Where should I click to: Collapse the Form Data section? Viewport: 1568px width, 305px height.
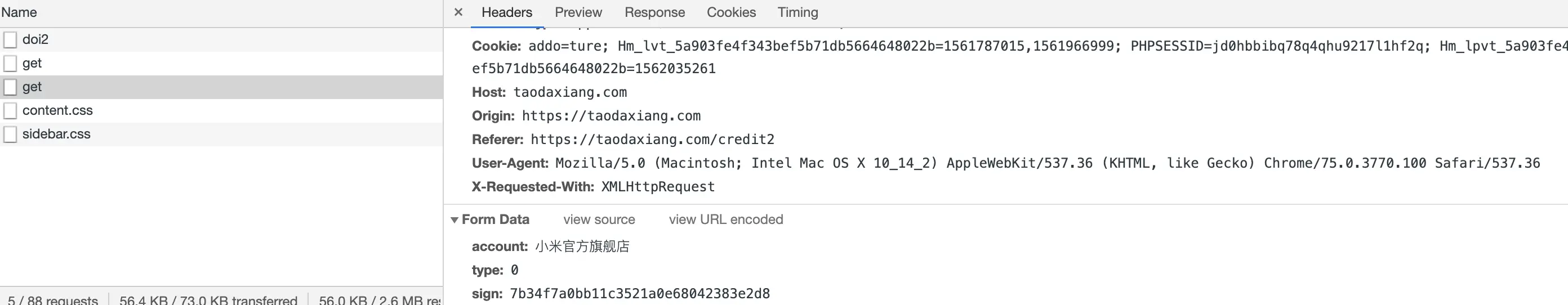(454, 220)
